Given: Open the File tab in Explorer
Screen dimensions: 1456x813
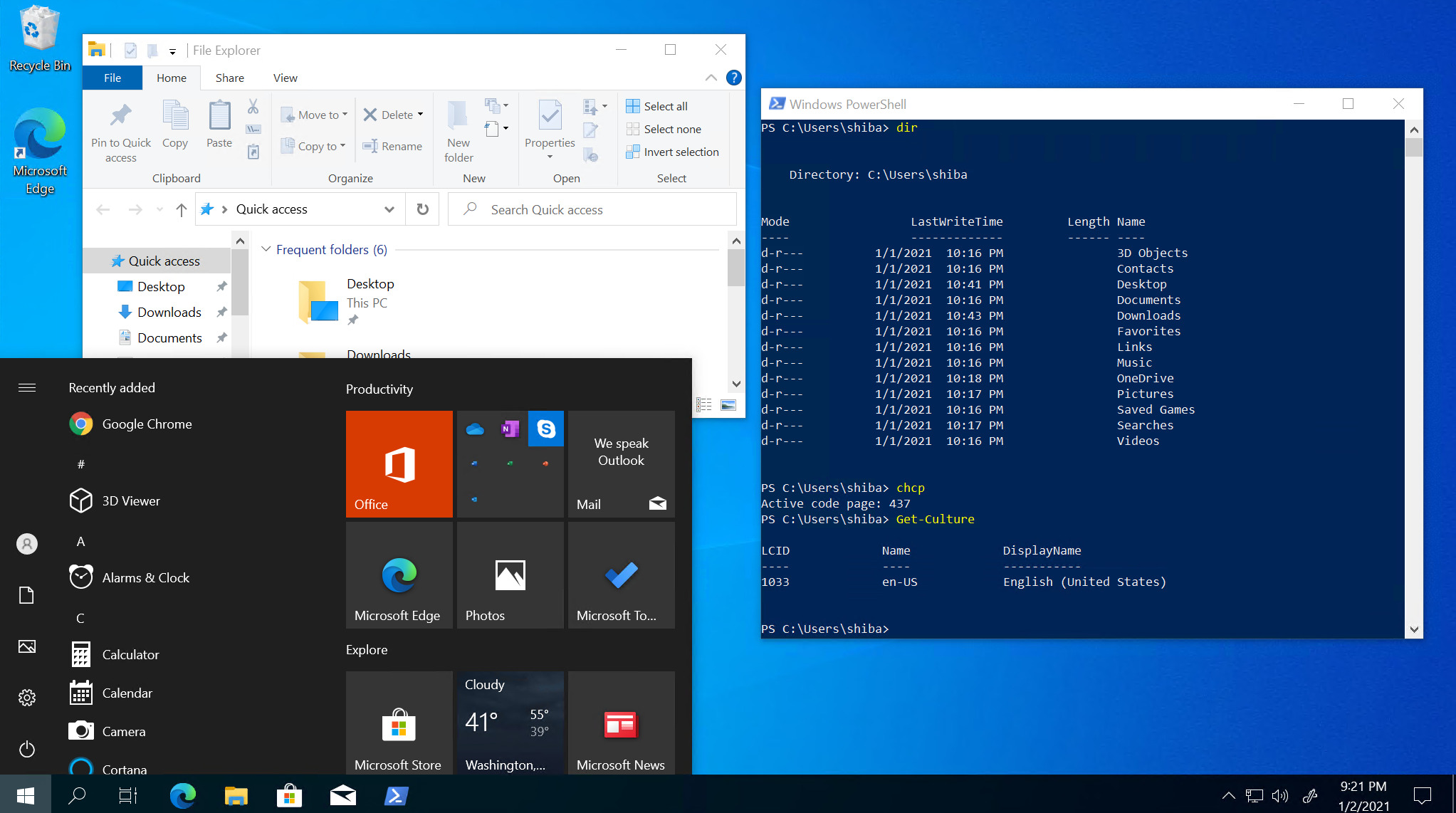Looking at the screenshot, I should (112, 78).
